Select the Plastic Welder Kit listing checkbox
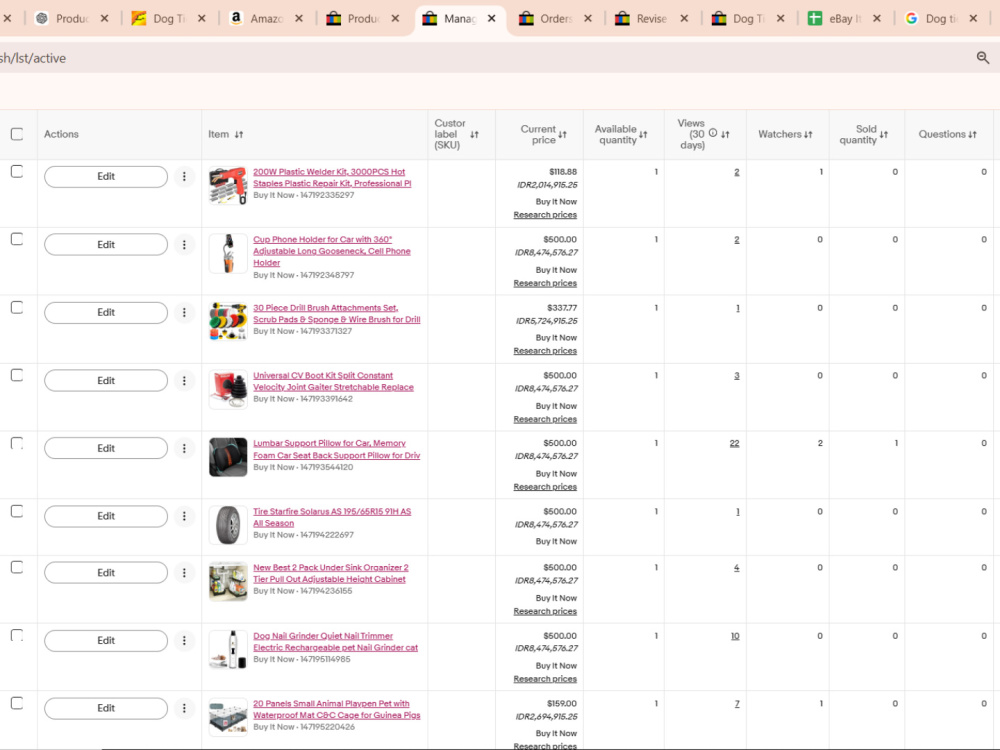The width and height of the screenshot is (1000, 750). 17,172
